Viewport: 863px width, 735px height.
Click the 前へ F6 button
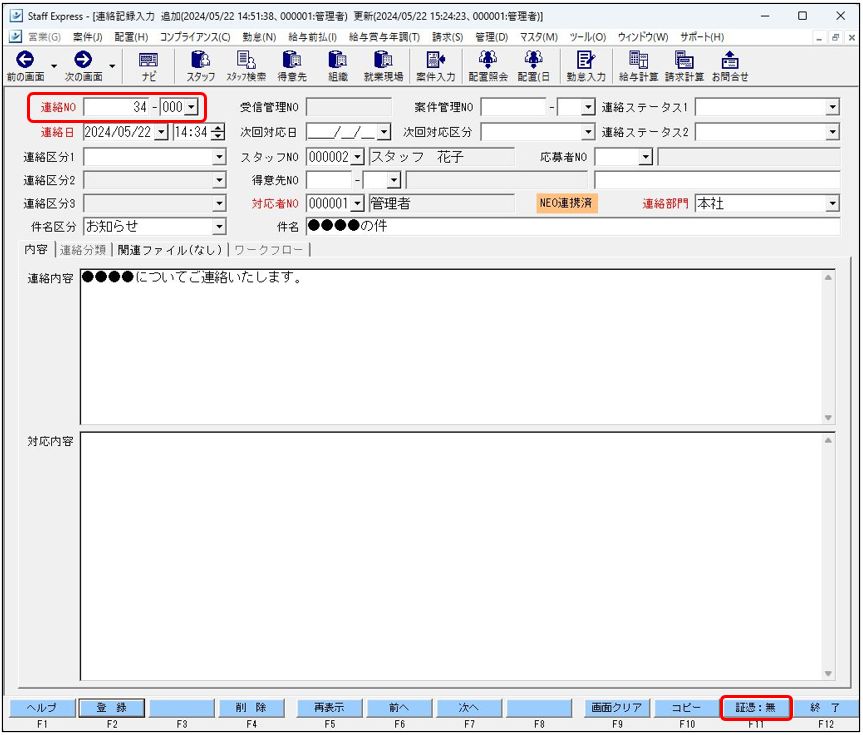click(x=399, y=707)
